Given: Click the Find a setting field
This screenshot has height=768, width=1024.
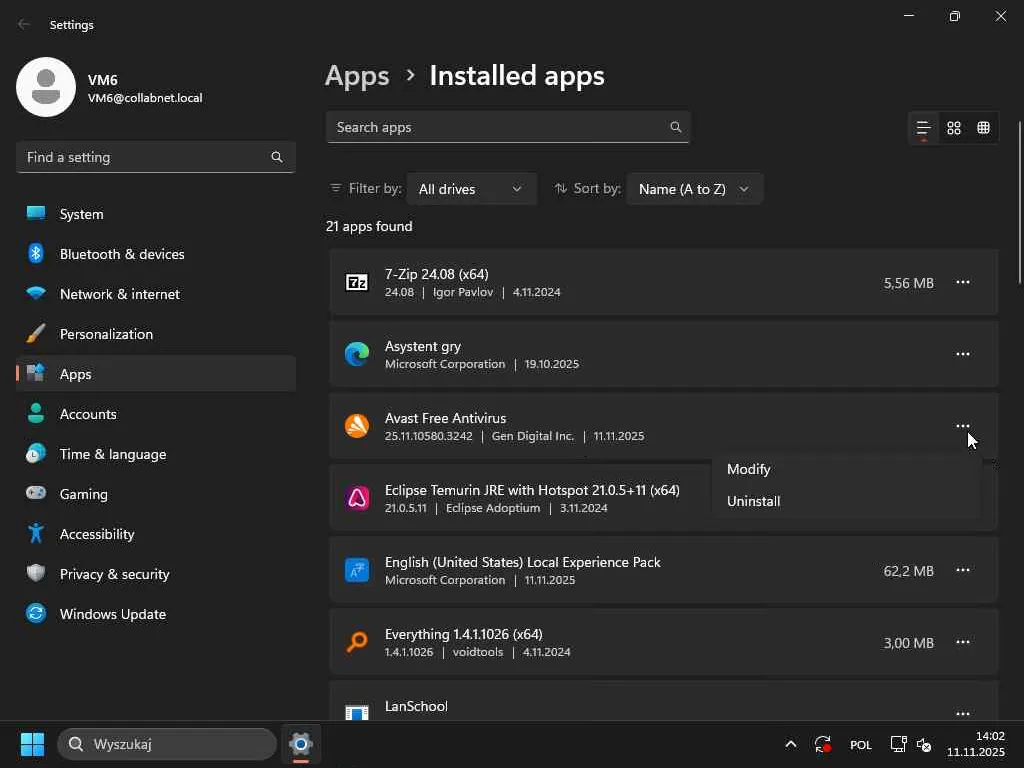Looking at the screenshot, I should [x=145, y=157].
